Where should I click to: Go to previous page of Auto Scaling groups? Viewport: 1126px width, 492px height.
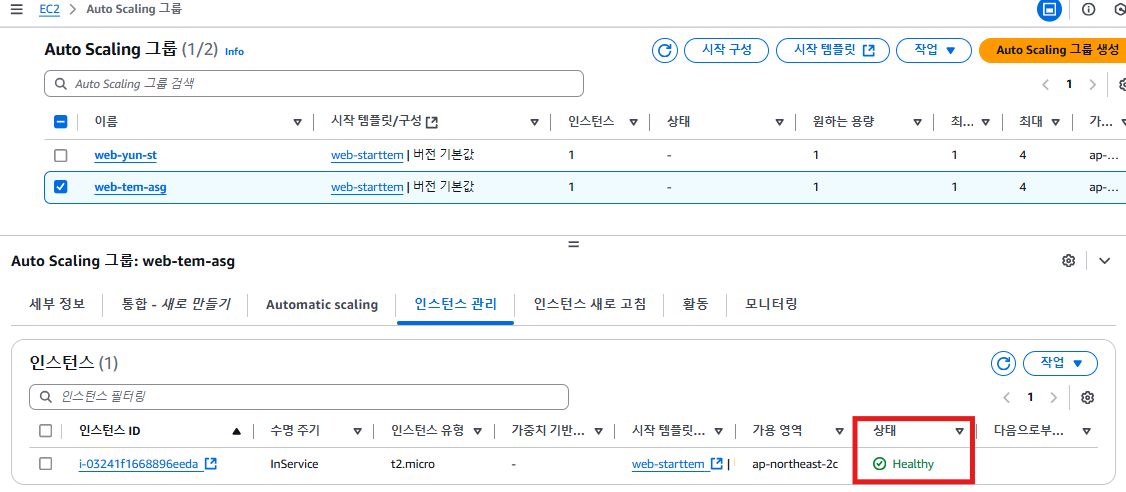1046,84
